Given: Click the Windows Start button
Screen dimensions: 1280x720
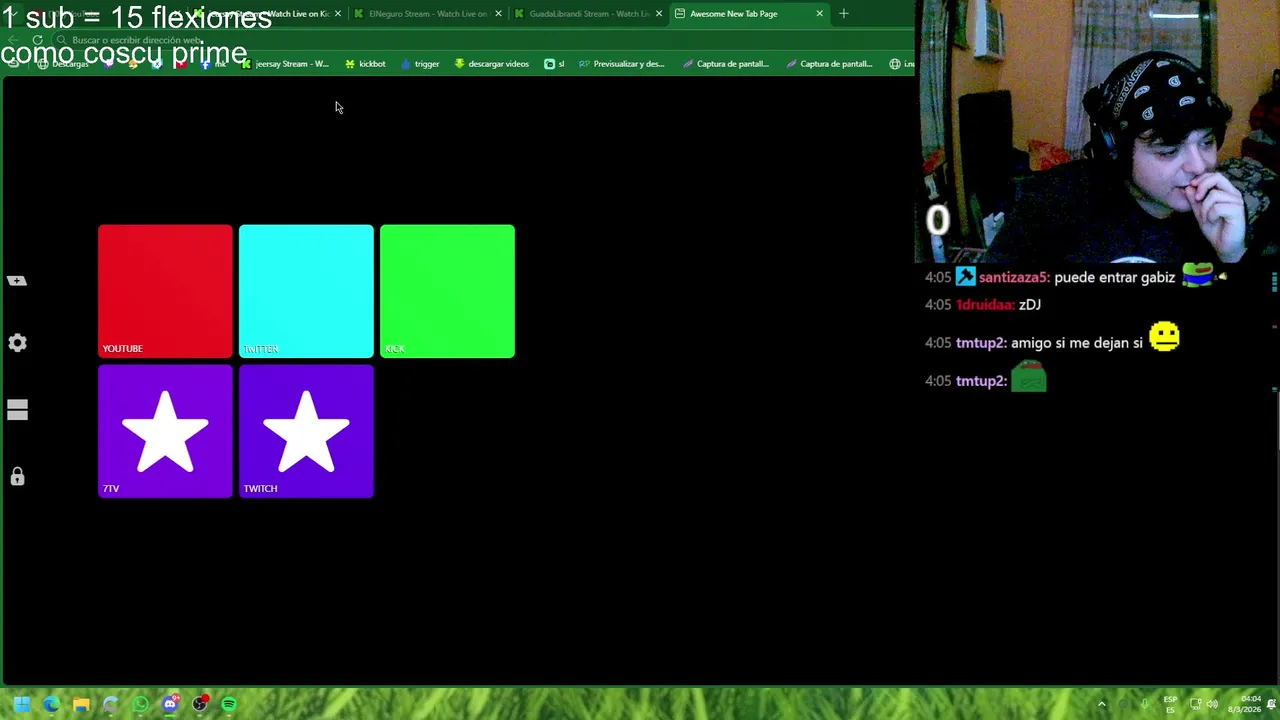Looking at the screenshot, I should point(21,704).
